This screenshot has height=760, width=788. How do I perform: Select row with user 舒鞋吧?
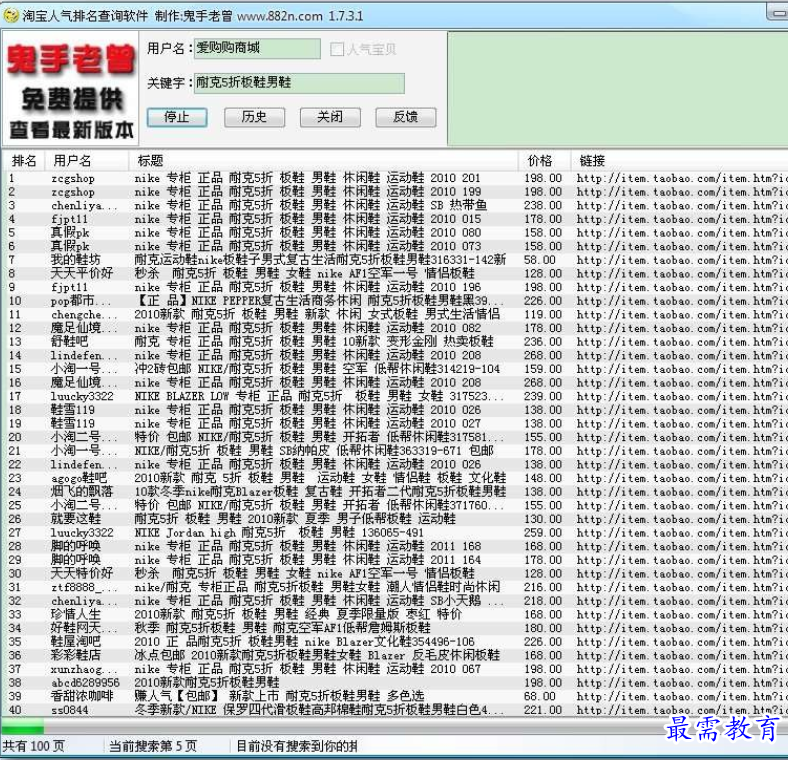[394, 342]
